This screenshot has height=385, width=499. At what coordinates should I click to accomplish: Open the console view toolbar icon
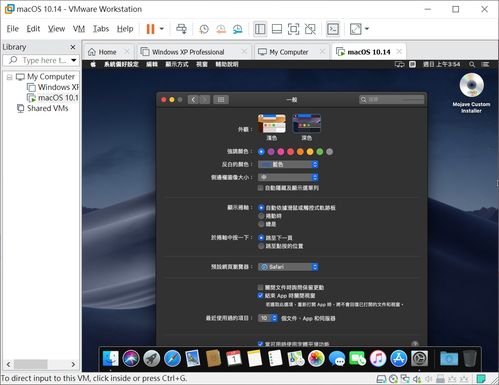coord(333,29)
